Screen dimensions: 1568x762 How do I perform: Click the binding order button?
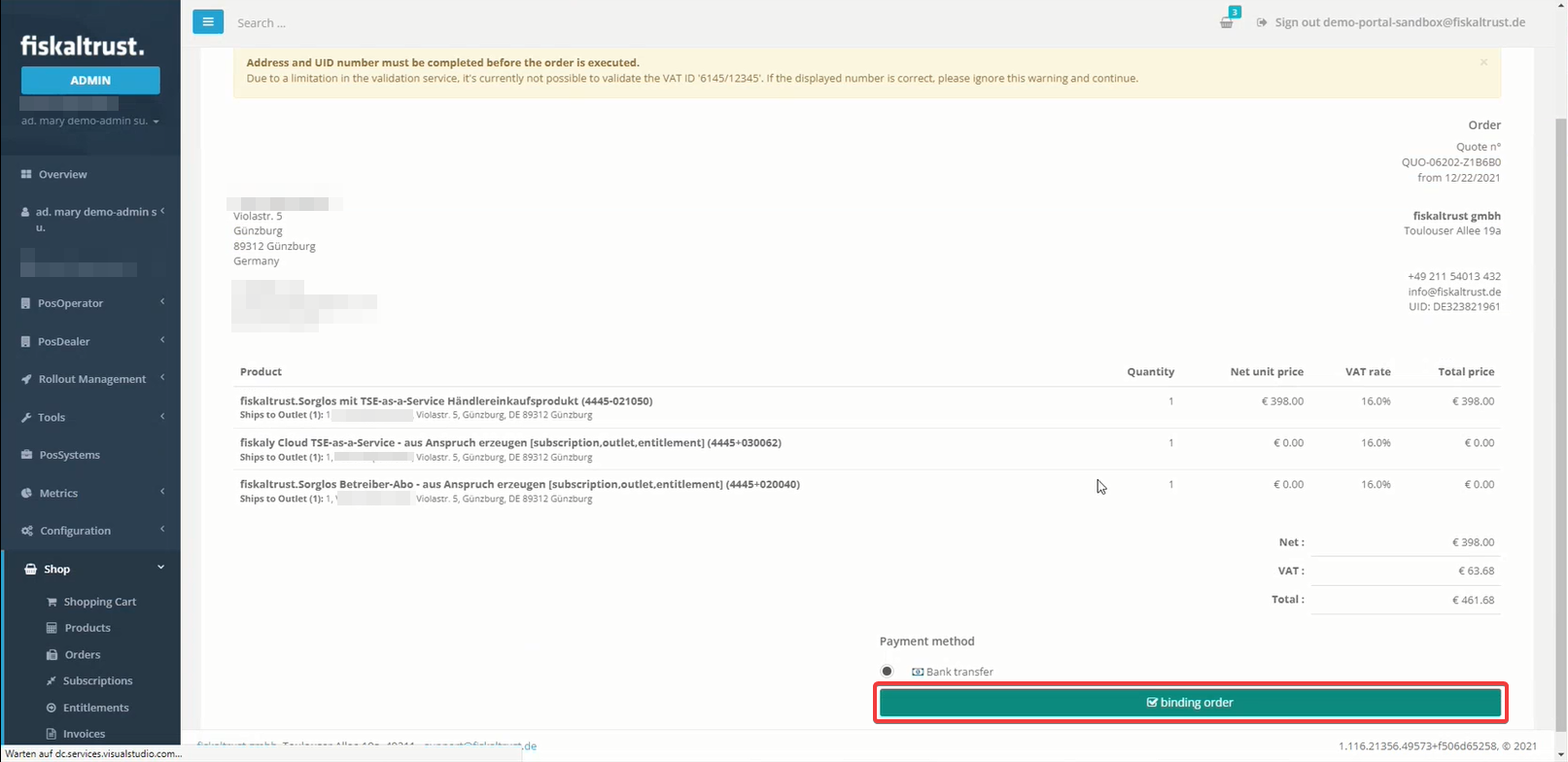[1190, 703]
